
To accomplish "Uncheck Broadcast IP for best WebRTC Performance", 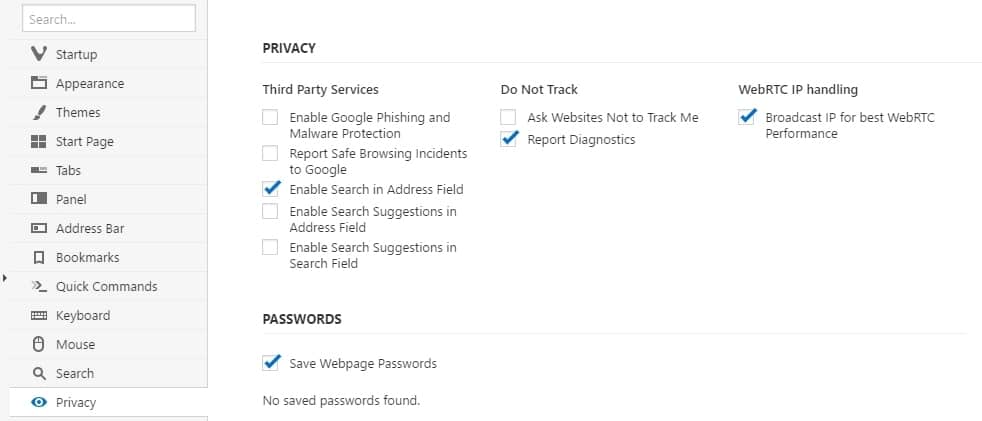I will point(746,117).
